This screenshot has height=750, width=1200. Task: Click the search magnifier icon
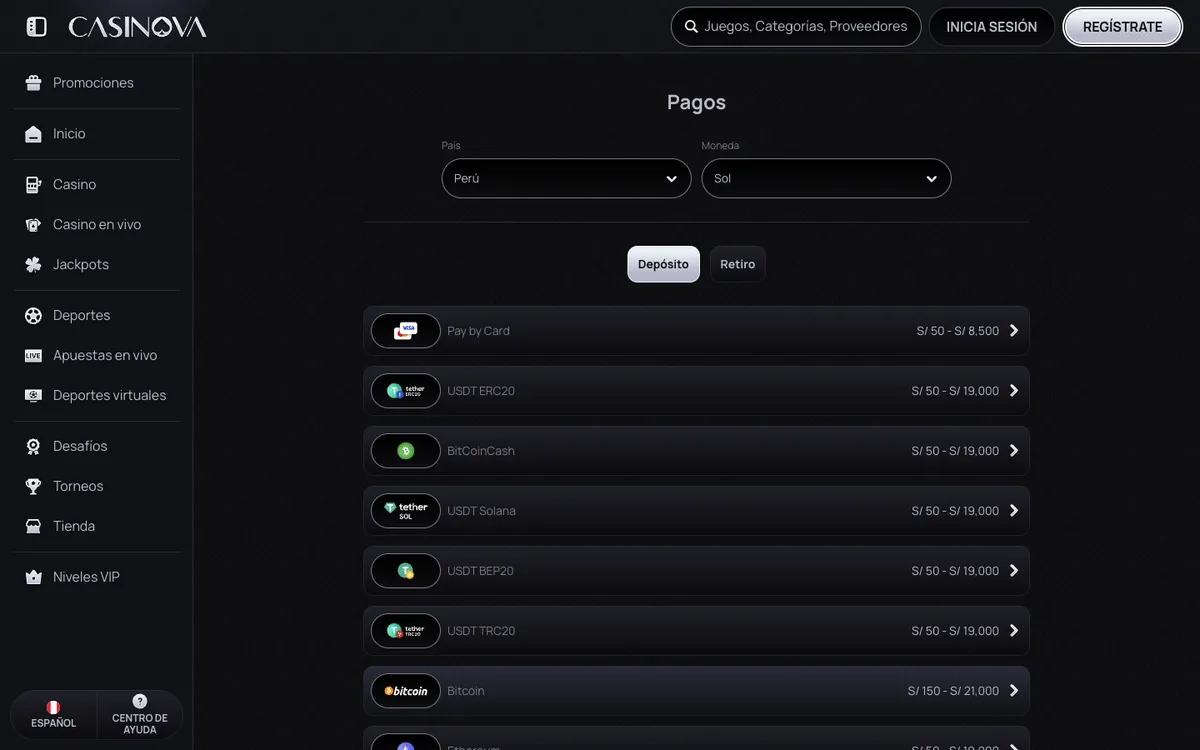(691, 27)
